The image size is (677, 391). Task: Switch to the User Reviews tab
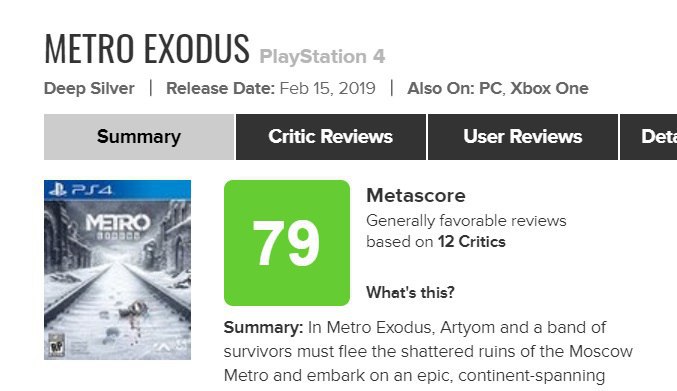(523, 137)
